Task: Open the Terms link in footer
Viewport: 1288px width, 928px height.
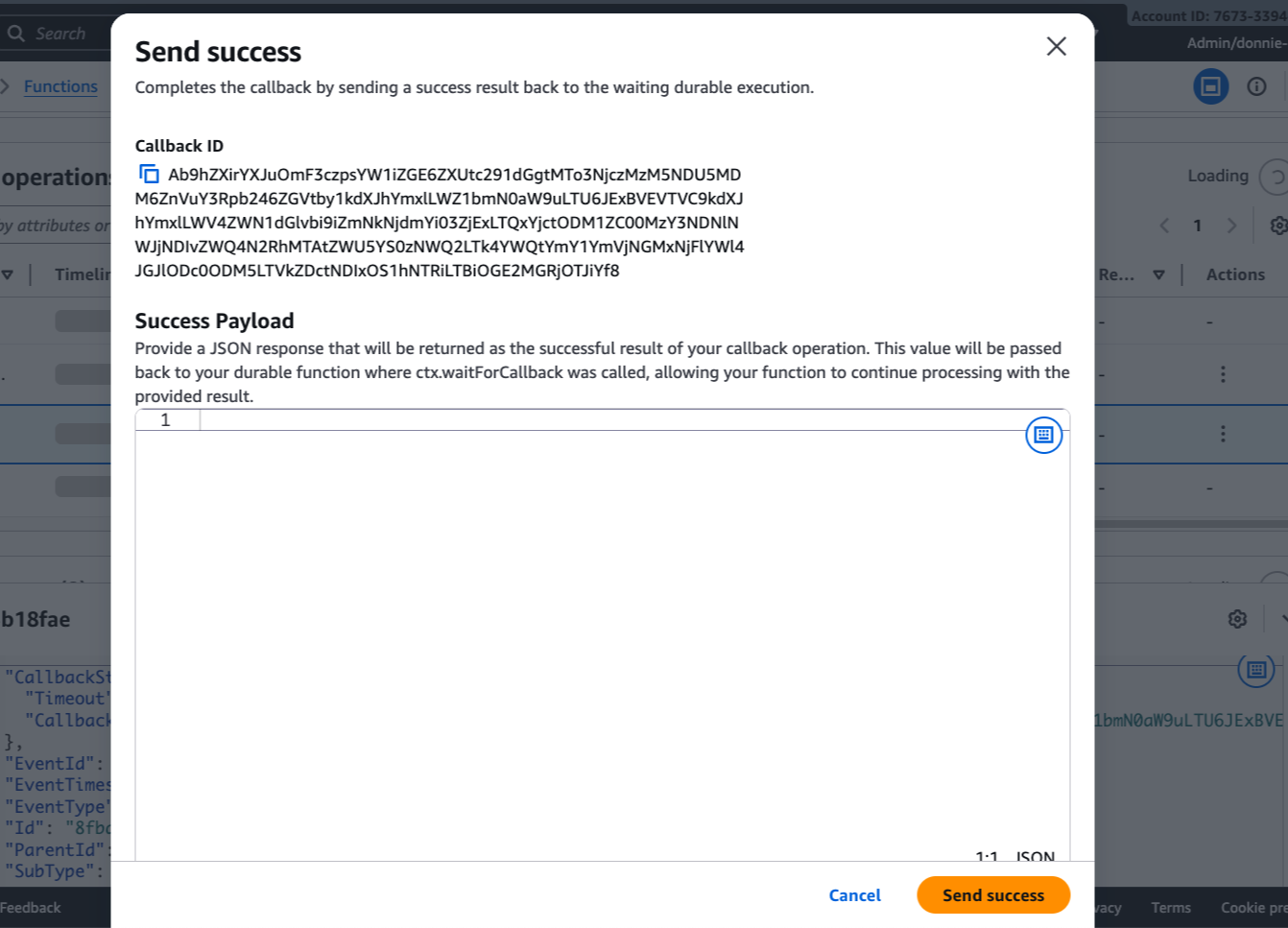Action: coord(1170,907)
